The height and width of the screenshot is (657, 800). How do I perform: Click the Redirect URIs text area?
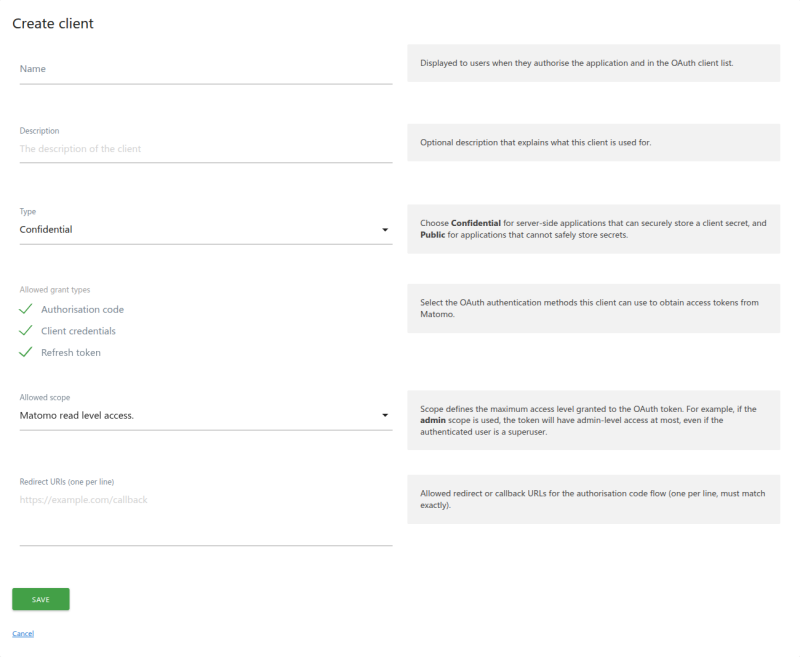click(200, 510)
